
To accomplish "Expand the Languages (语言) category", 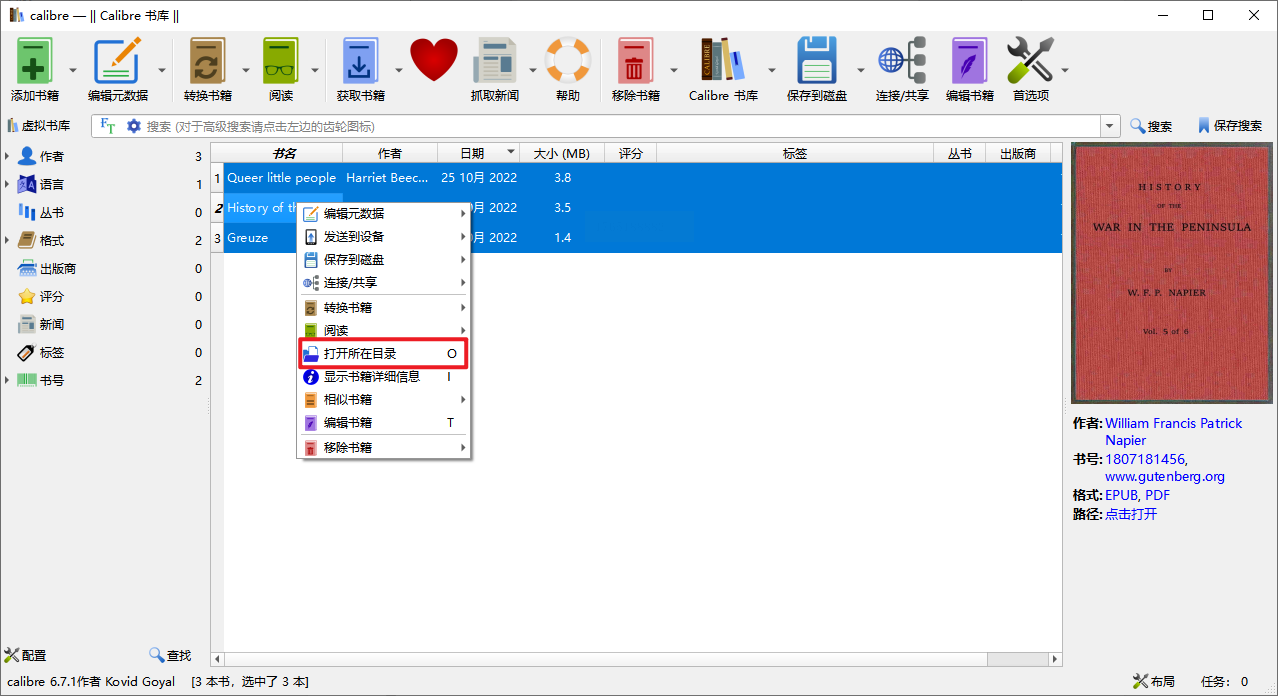I will [x=8, y=184].
